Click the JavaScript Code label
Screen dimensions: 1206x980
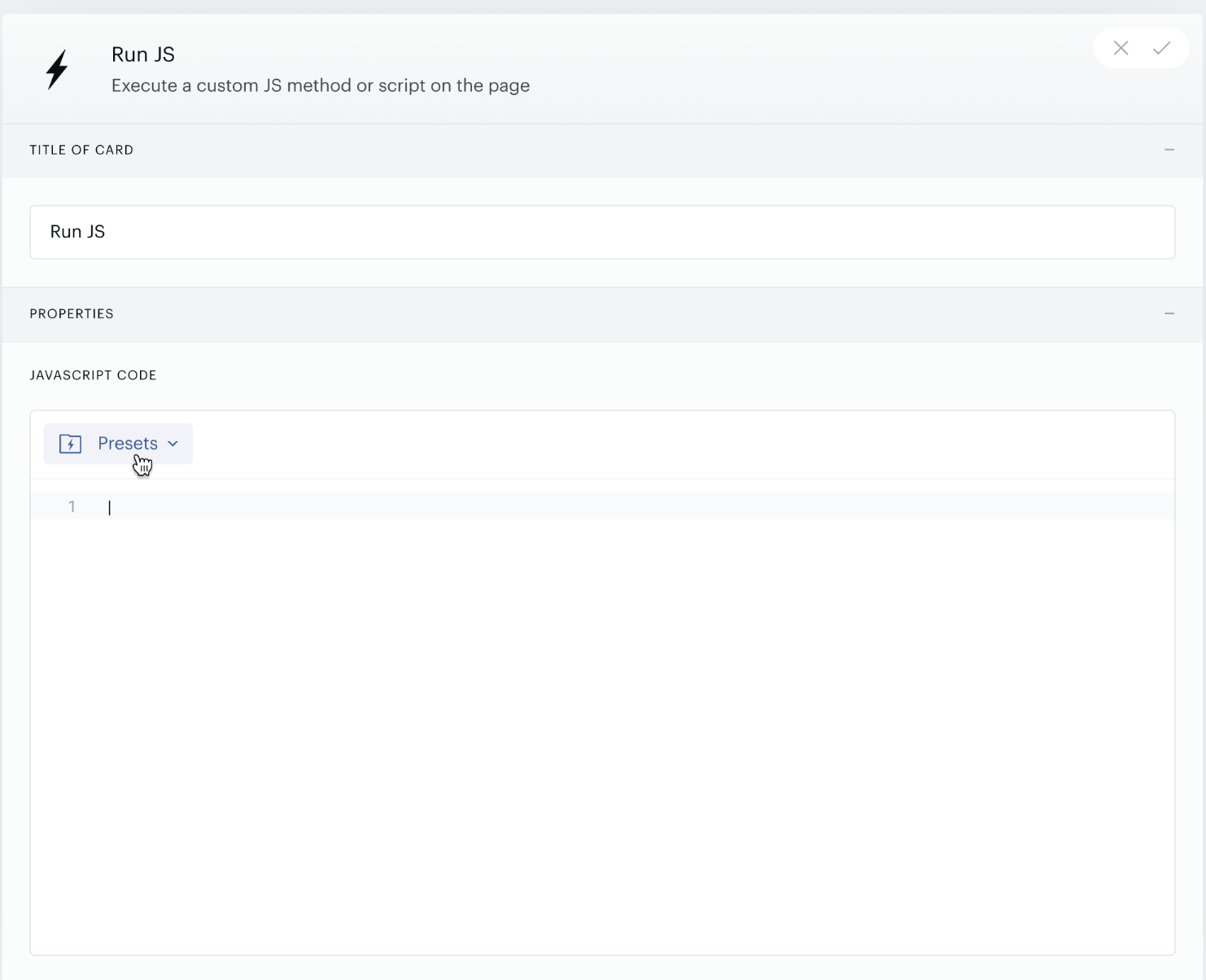coord(93,375)
